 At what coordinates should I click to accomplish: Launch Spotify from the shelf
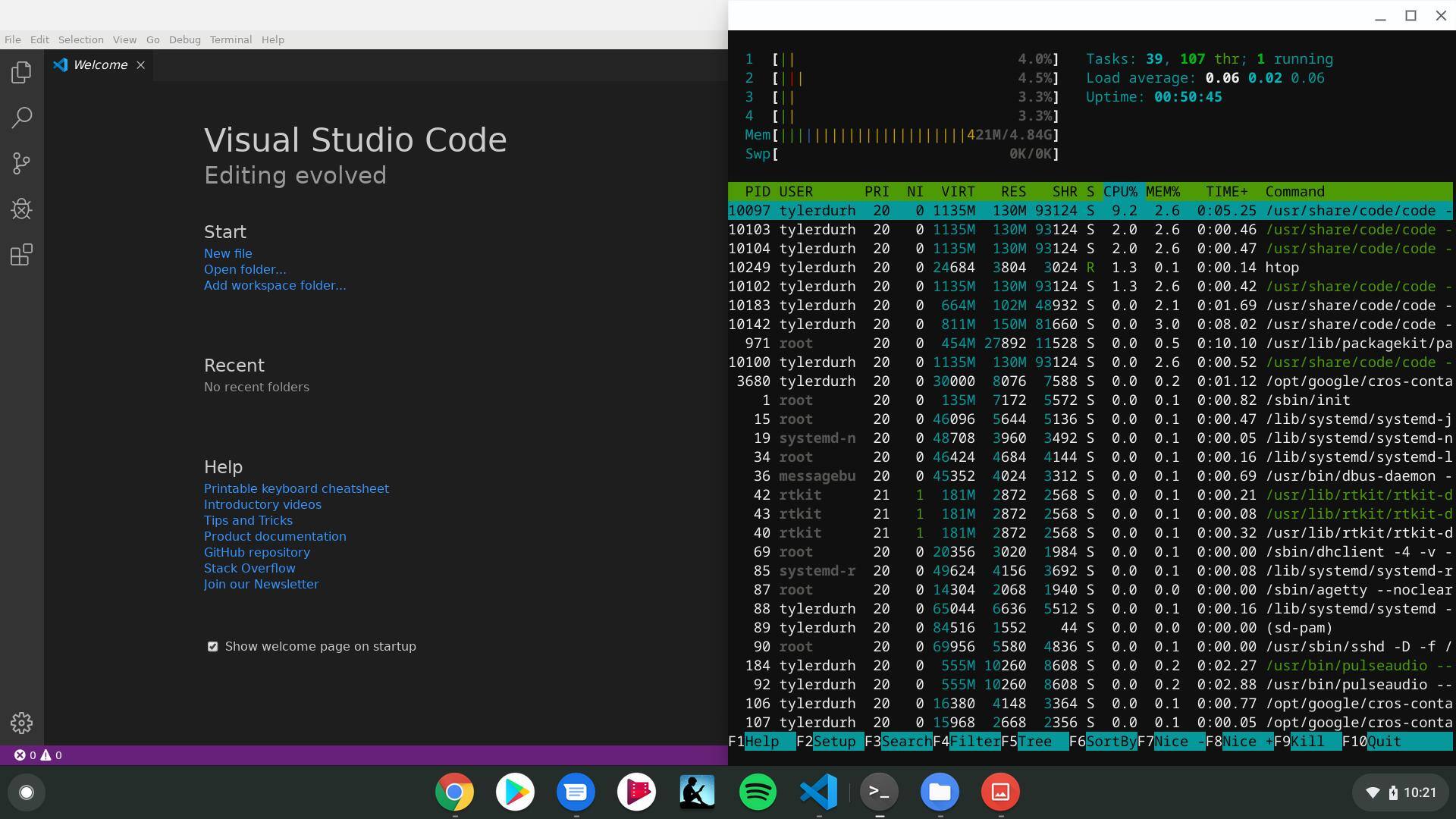pyautogui.click(x=758, y=792)
